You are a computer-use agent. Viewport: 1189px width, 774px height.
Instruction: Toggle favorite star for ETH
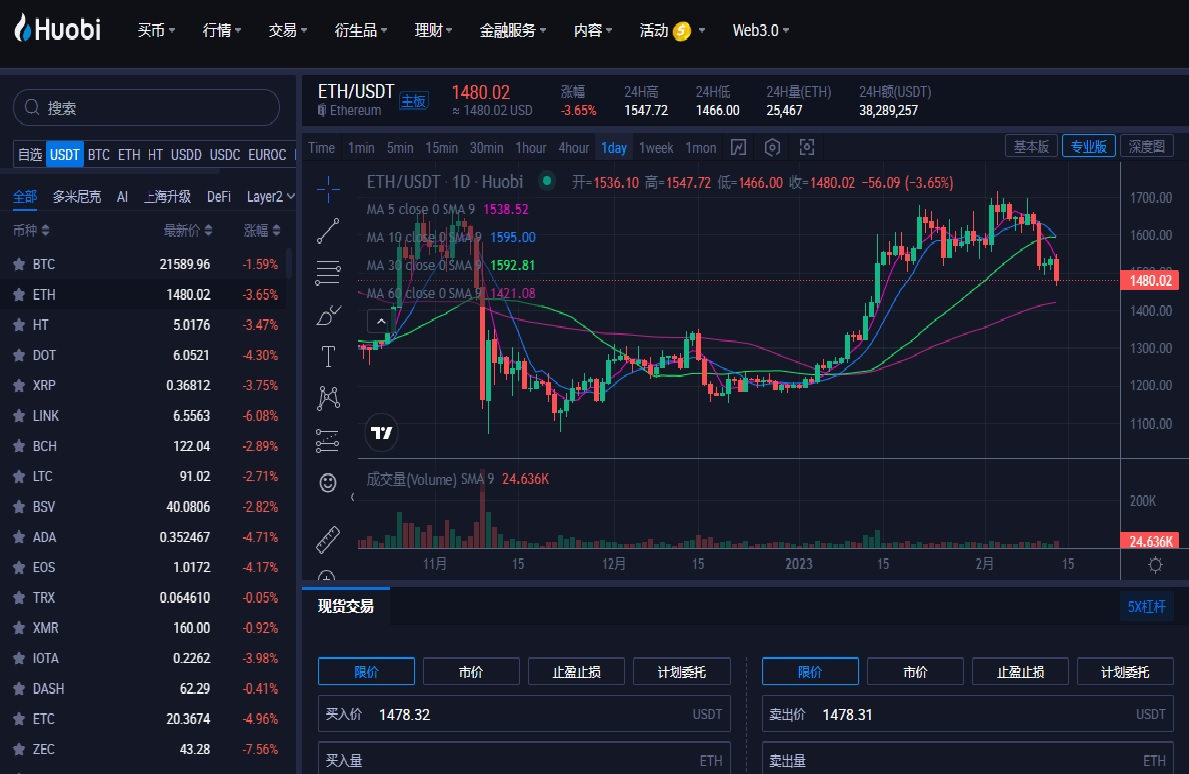click(19, 294)
